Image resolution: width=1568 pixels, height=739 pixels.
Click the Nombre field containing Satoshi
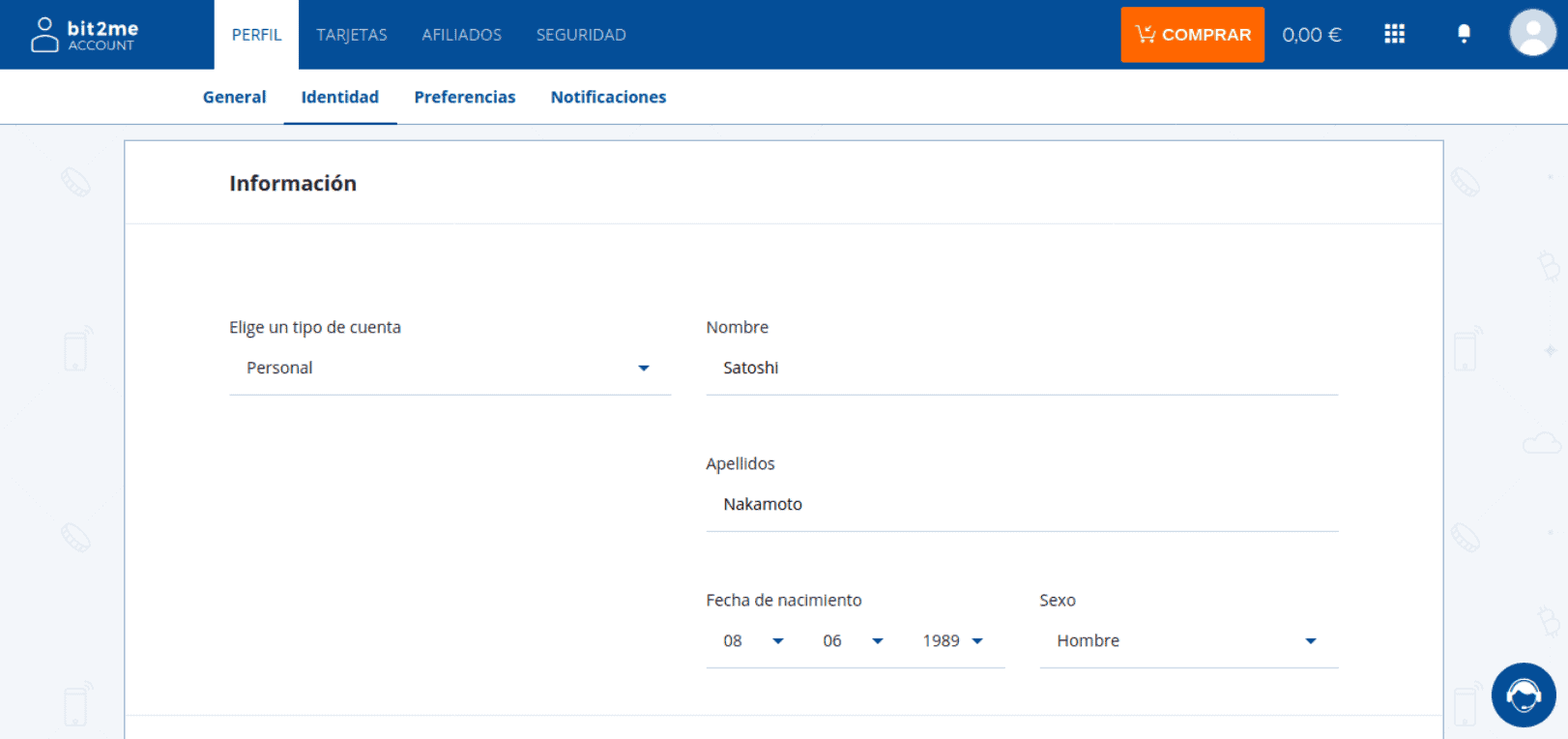point(1022,368)
